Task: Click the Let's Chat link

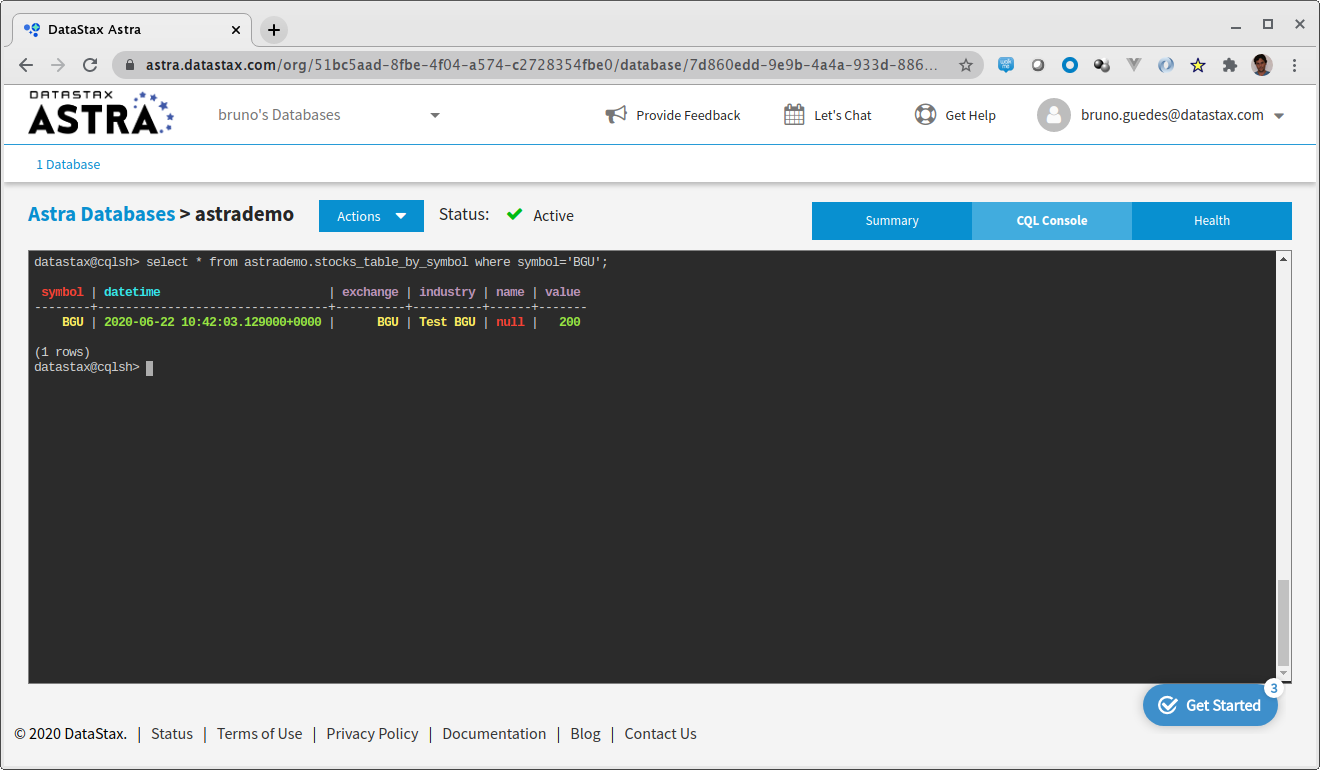Action: pyautogui.click(x=843, y=115)
